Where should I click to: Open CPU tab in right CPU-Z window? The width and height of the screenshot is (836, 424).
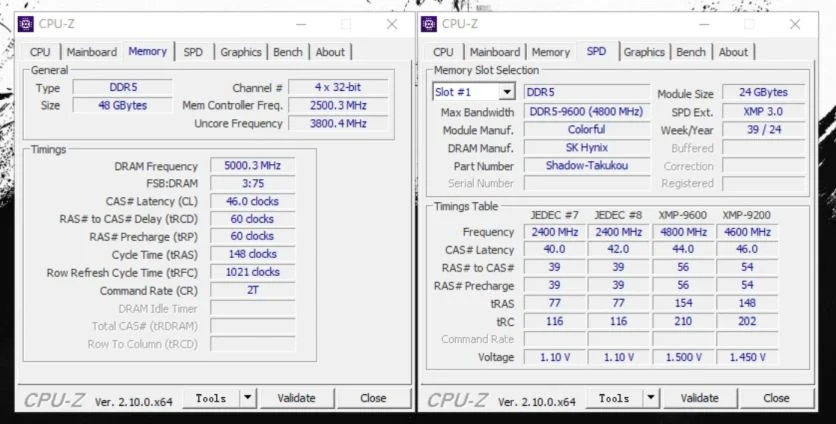tap(443, 52)
